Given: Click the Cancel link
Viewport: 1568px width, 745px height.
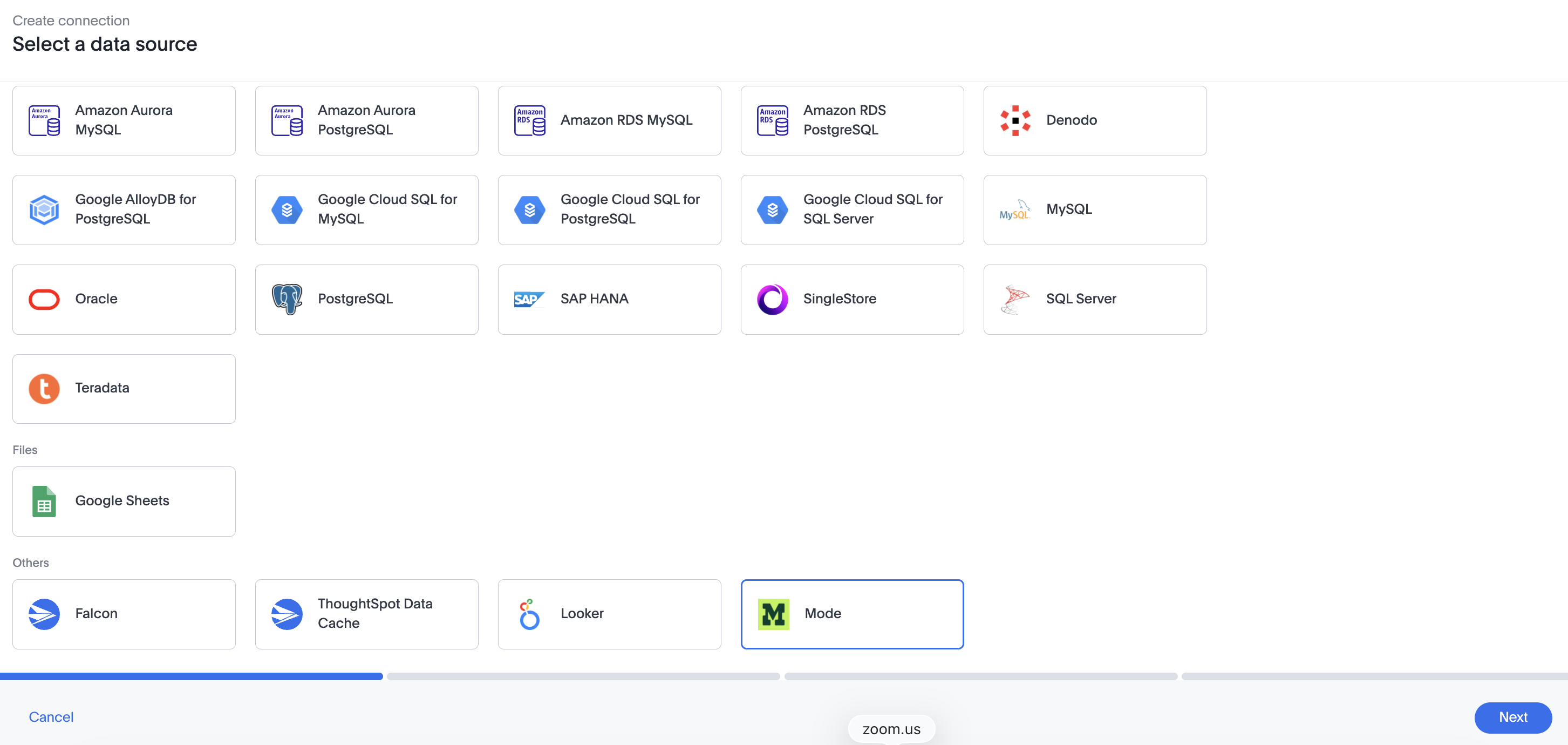Looking at the screenshot, I should [x=51, y=717].
